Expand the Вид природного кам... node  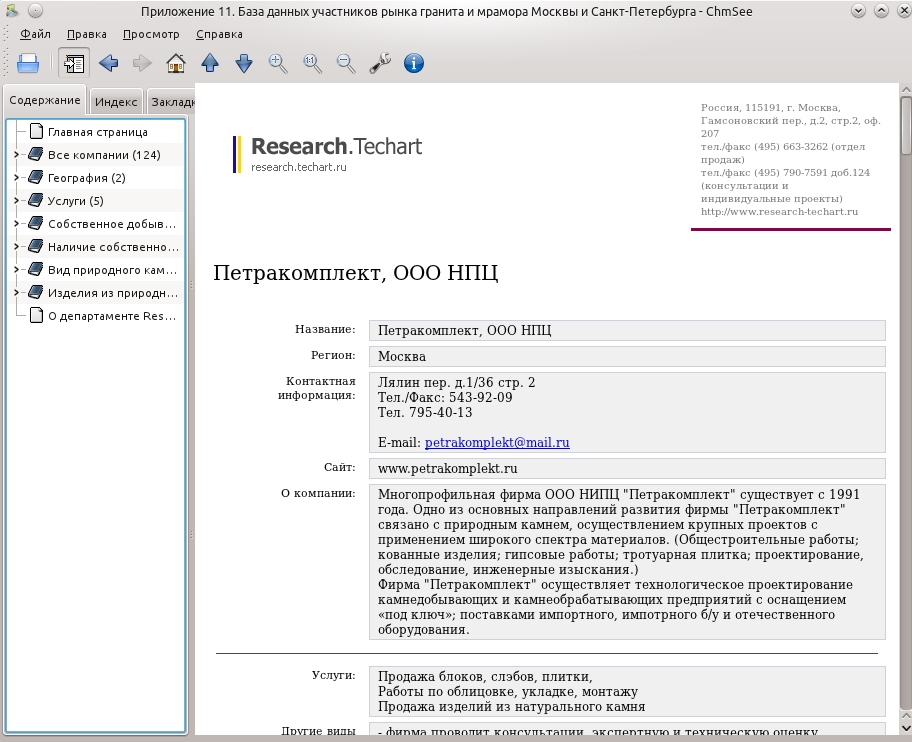pyautogui.click(x=16, y=270)
